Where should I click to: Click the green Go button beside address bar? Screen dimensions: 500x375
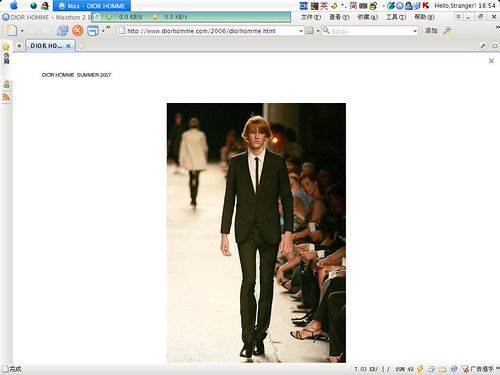pos(310,31)
